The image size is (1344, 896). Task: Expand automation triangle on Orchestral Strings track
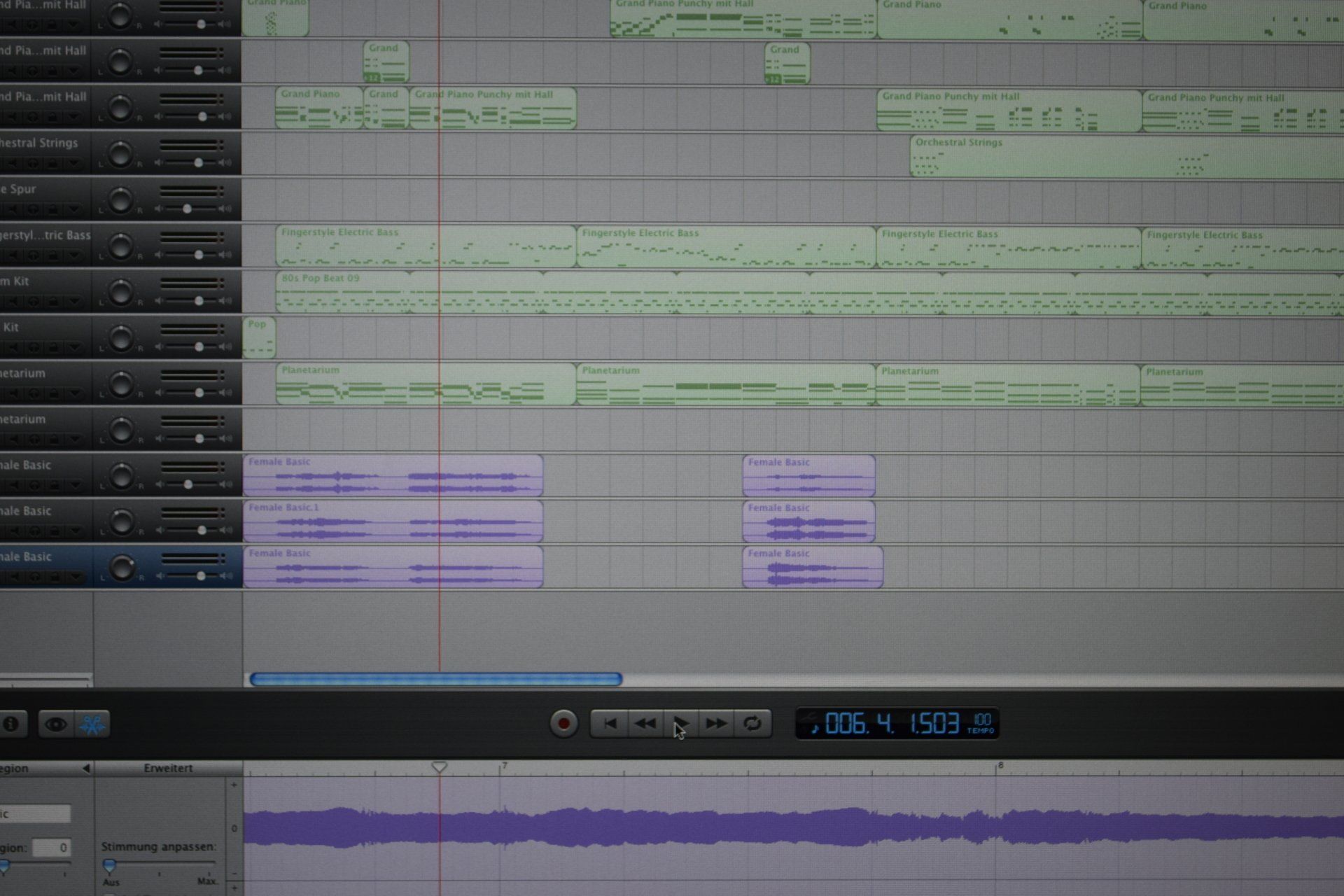(73, 163)
